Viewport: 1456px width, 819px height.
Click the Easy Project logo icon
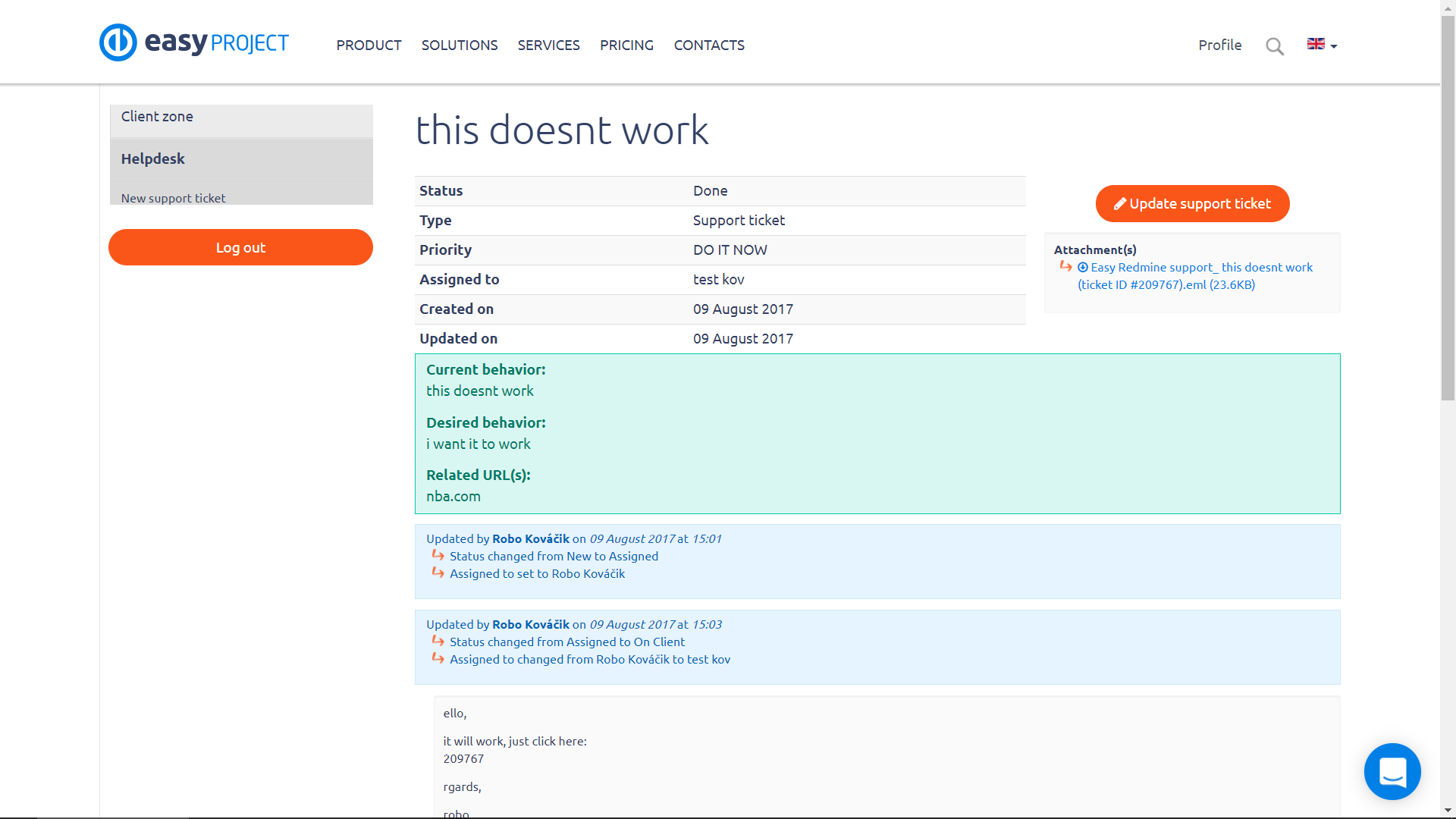click(118, 42)
